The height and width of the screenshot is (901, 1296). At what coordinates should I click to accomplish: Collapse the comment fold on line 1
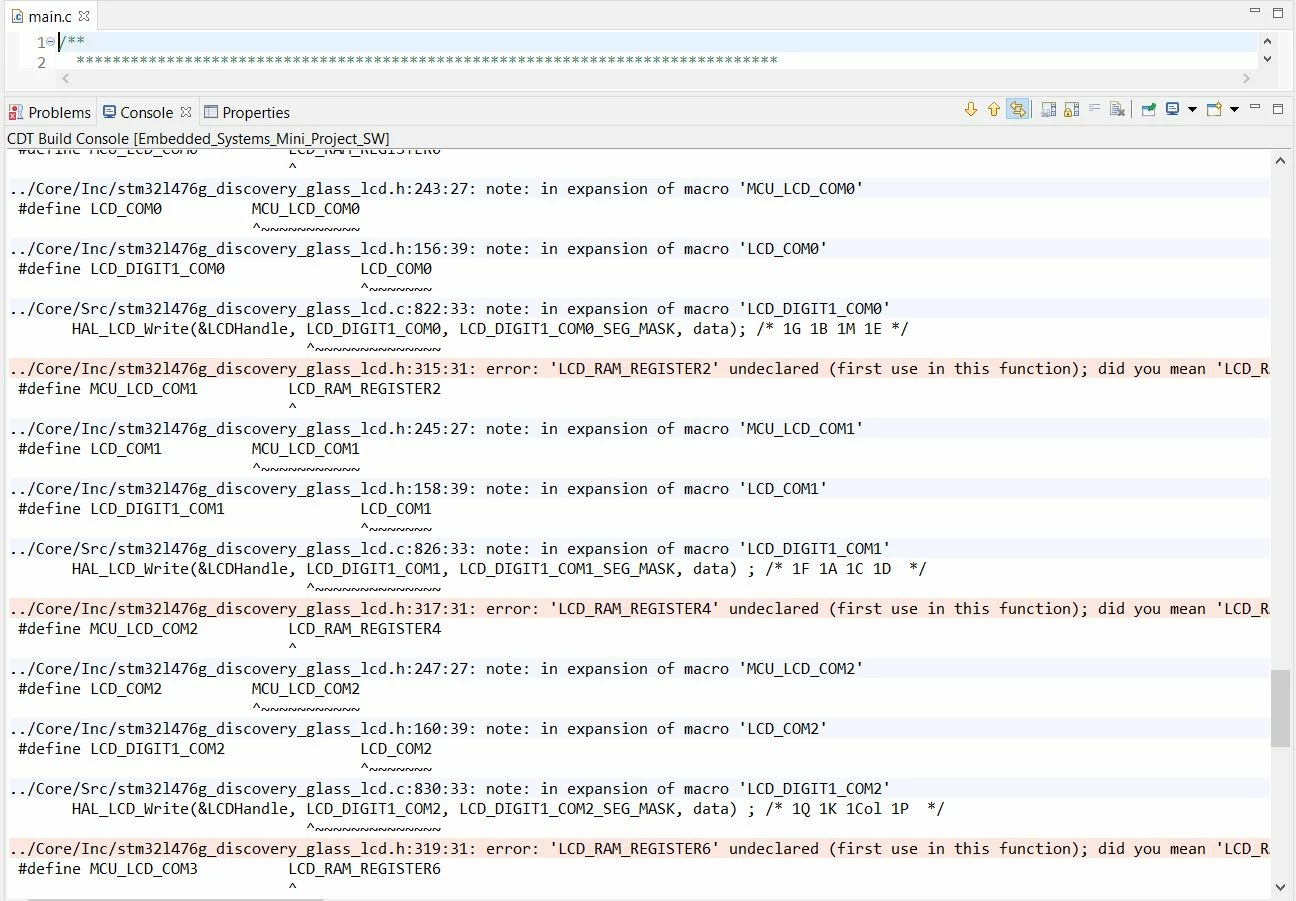pyautogui.click(x=50, y=42)
